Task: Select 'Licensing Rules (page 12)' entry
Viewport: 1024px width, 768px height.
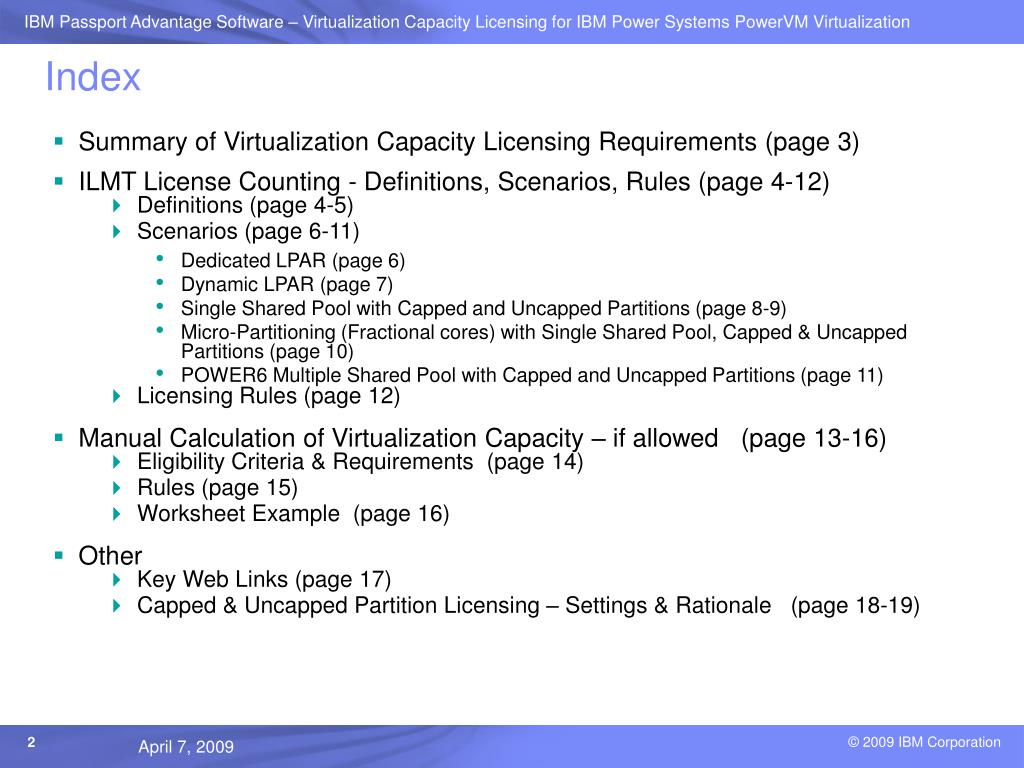Action: (268, 396)
